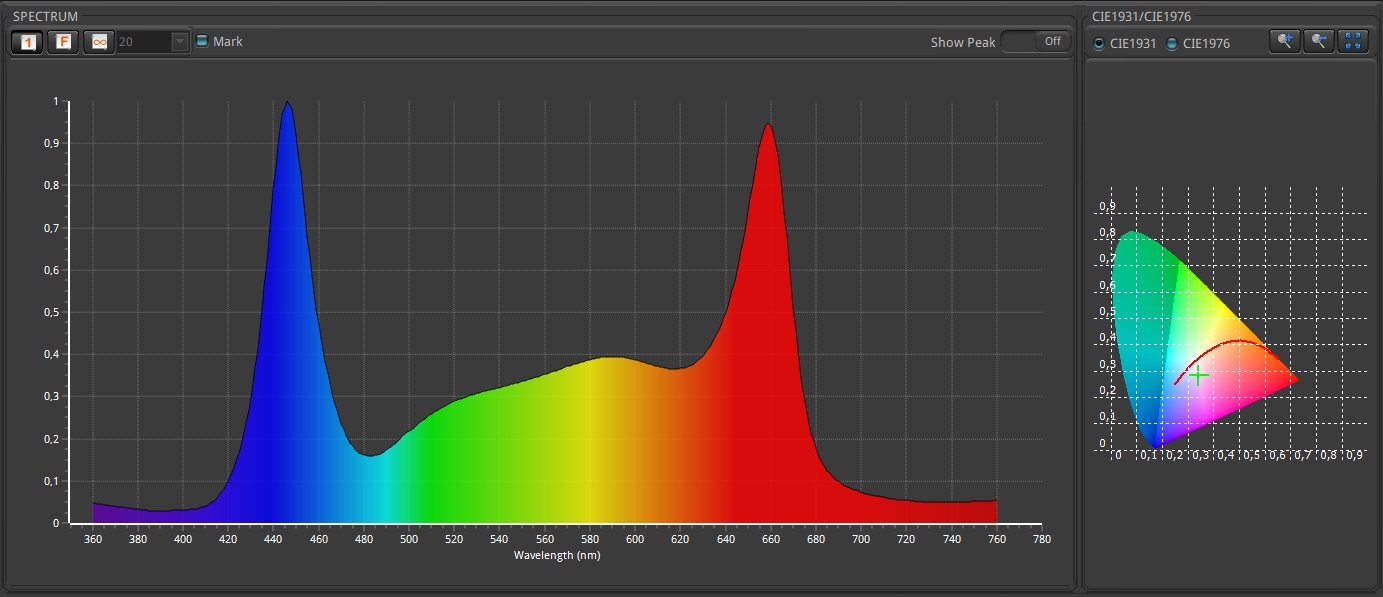Zoom out of the CIE diagram
This screenshot has height=597, width=1383.
[1318, 41]
